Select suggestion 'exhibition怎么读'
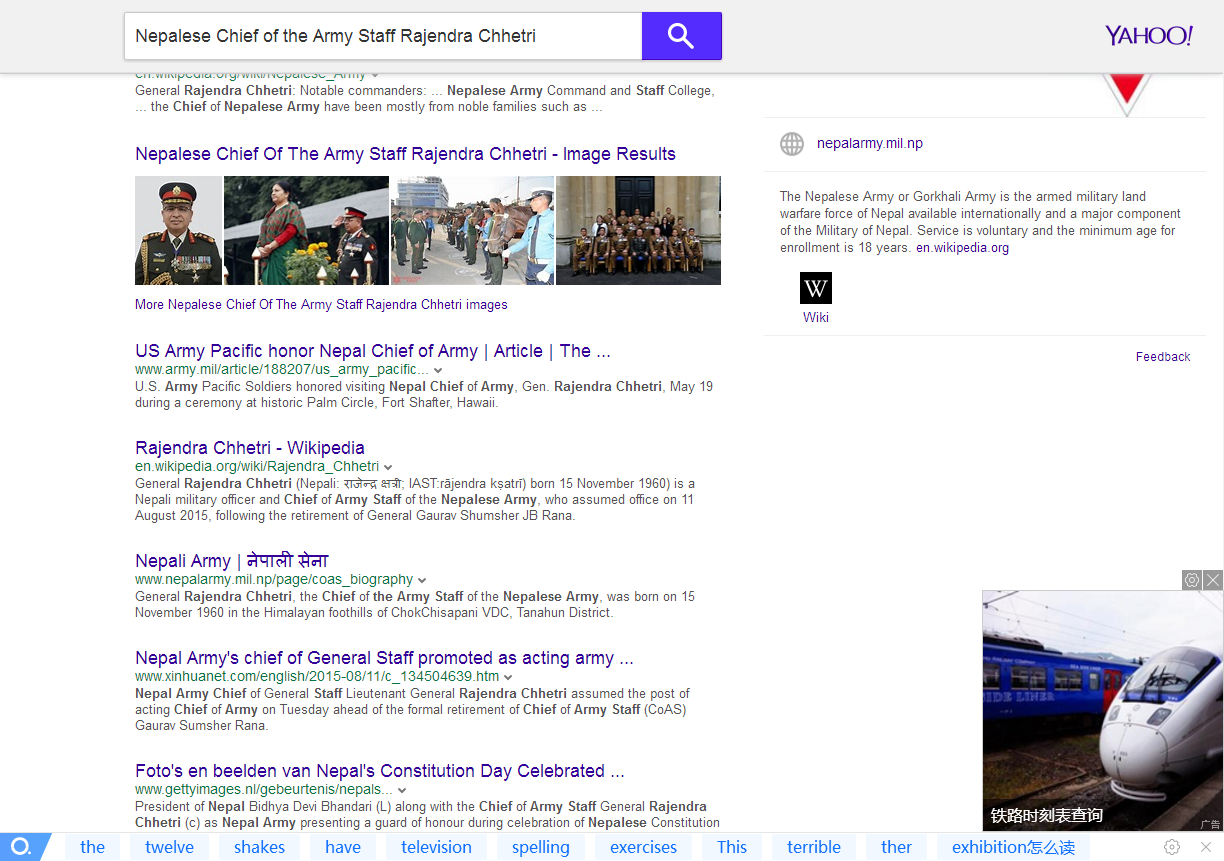 [x=1014, y=847]
